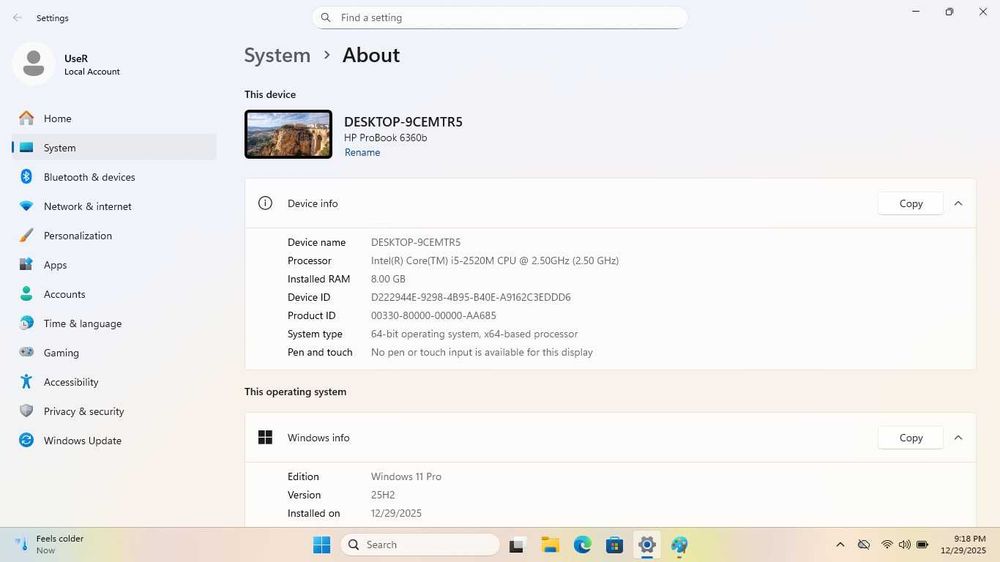Click the Privacy & security shield icon
Image resolution: width=1000 pixels, height=562 pixels.
(x=26, y=411)
